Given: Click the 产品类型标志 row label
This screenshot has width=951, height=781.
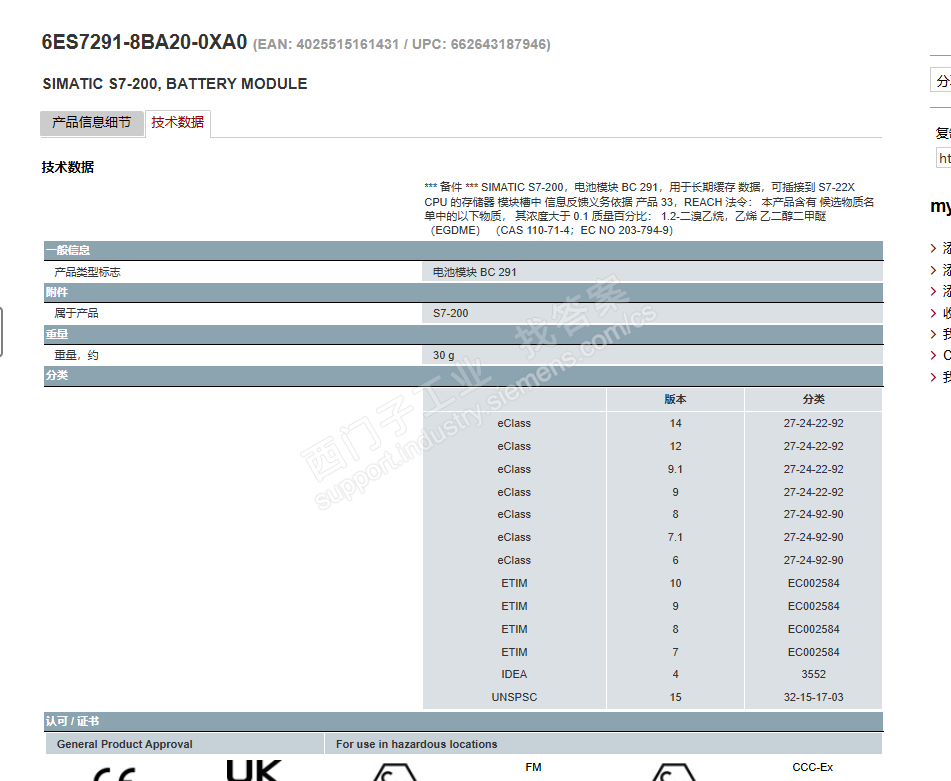Looking at the screenshot, I should [87, 272].
